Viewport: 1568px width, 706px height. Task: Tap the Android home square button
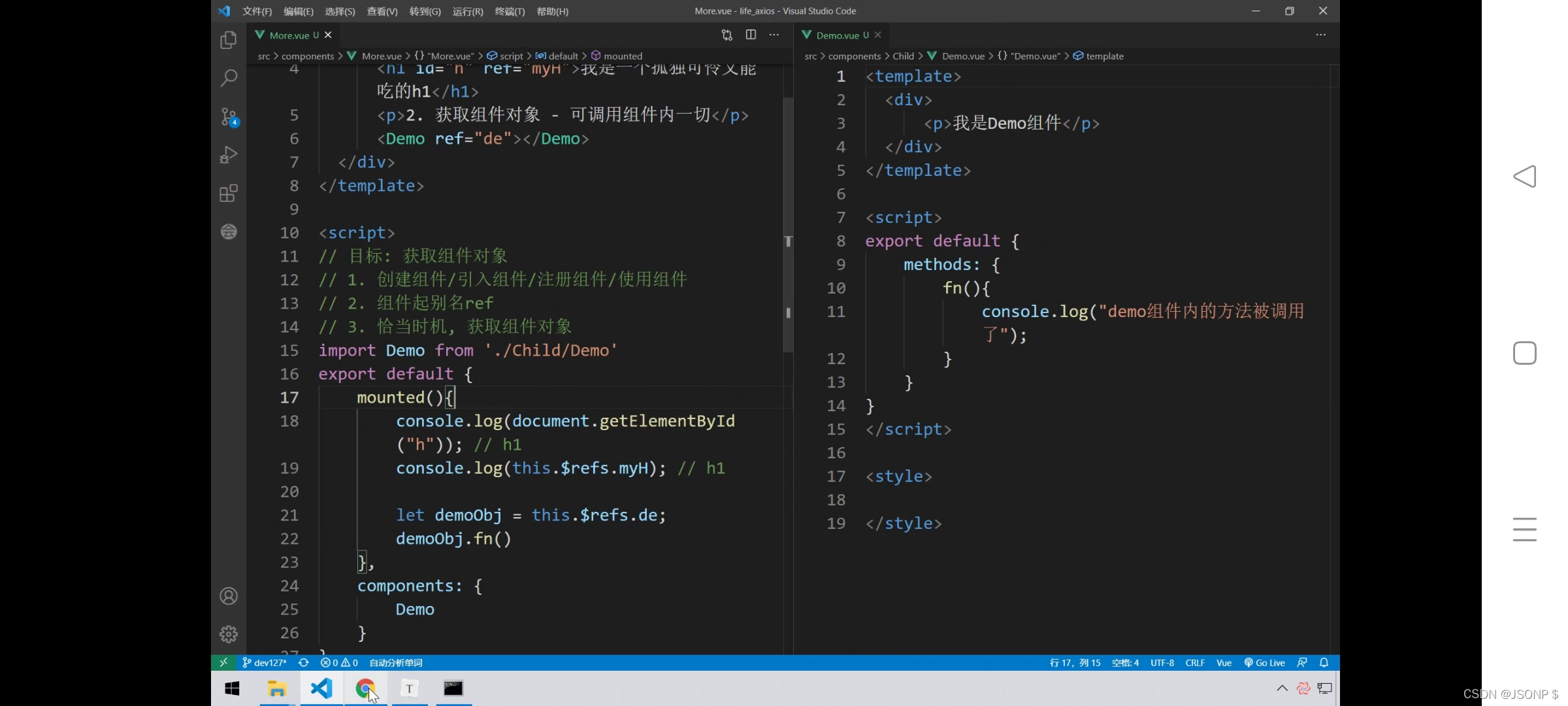point(1524,353)
